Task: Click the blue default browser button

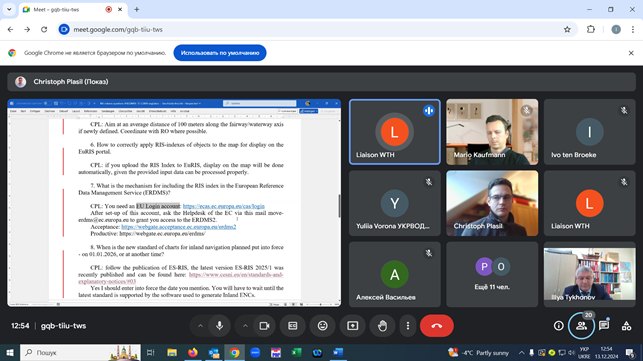Action: click(220, 53)
